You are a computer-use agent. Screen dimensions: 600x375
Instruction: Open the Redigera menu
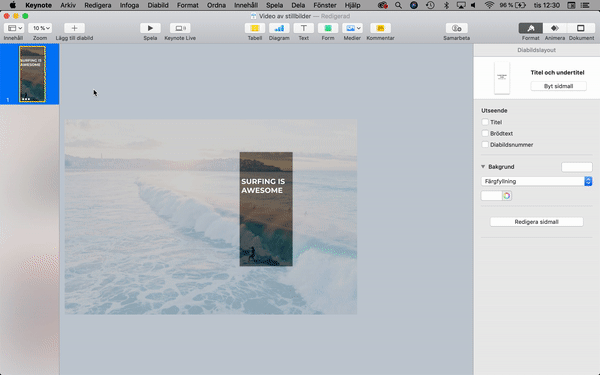(x=98, y=5)
